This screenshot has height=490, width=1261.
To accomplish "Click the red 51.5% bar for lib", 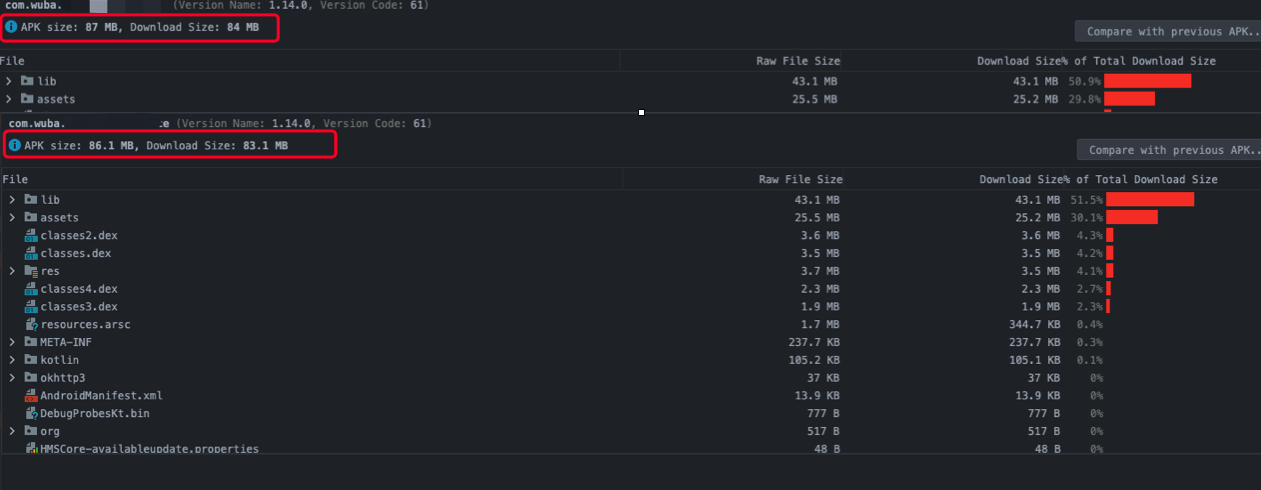I will tap(1150, 199).
